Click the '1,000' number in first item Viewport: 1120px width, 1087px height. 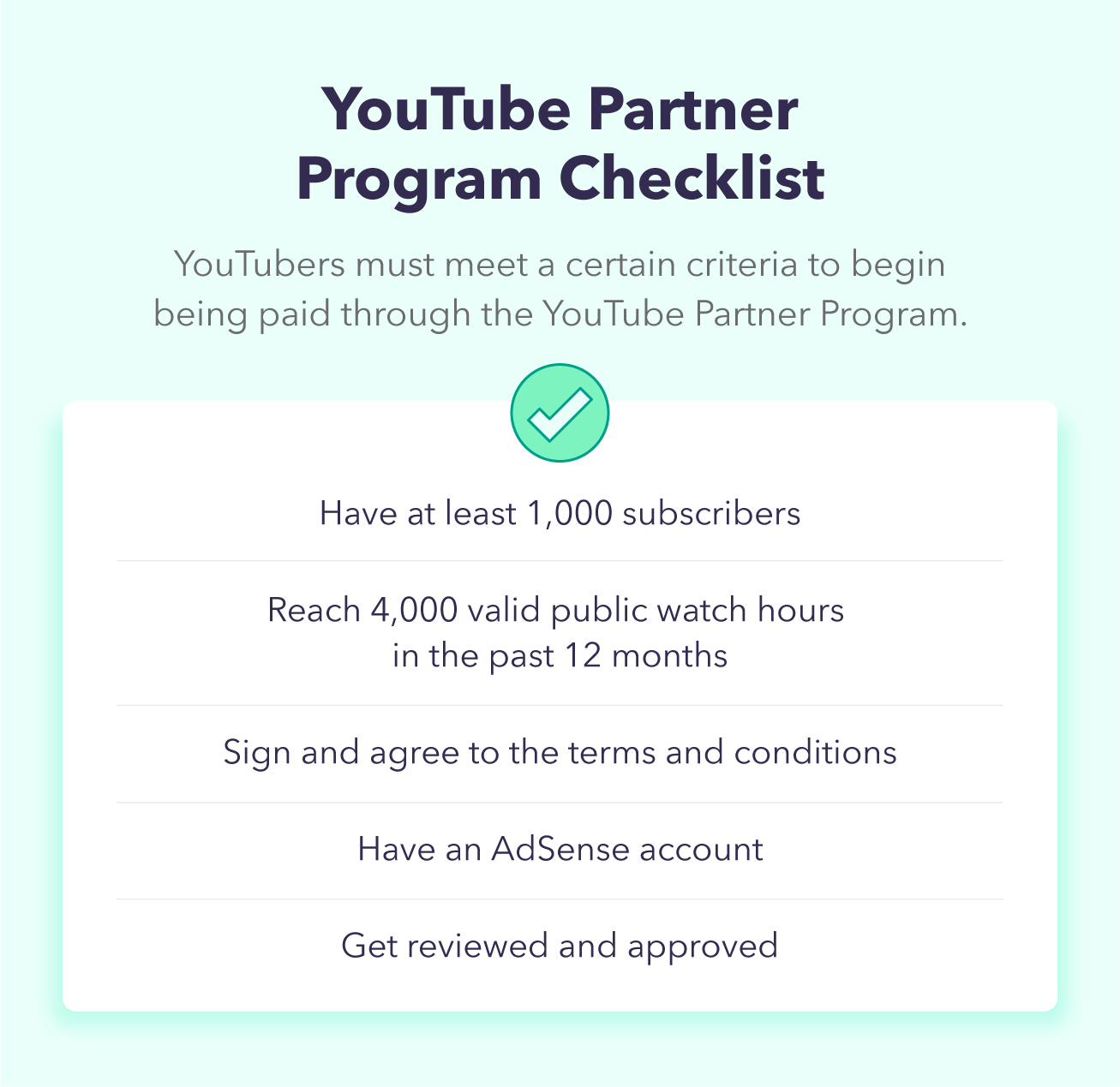click(570, 514)
